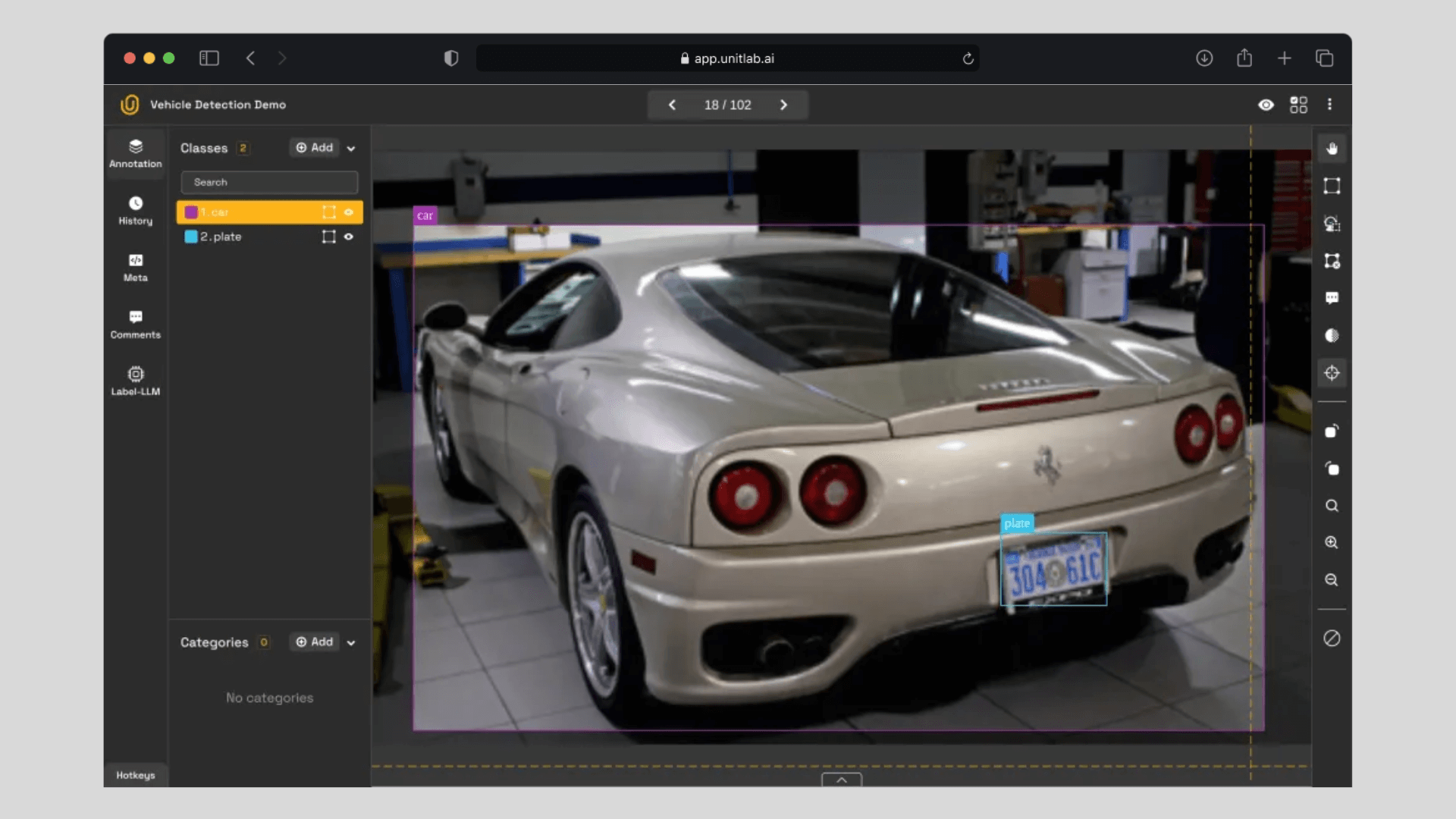Click the Add button for Categories
The height and width of the screenshot is (819, 1456).
[x=314, y=642]
